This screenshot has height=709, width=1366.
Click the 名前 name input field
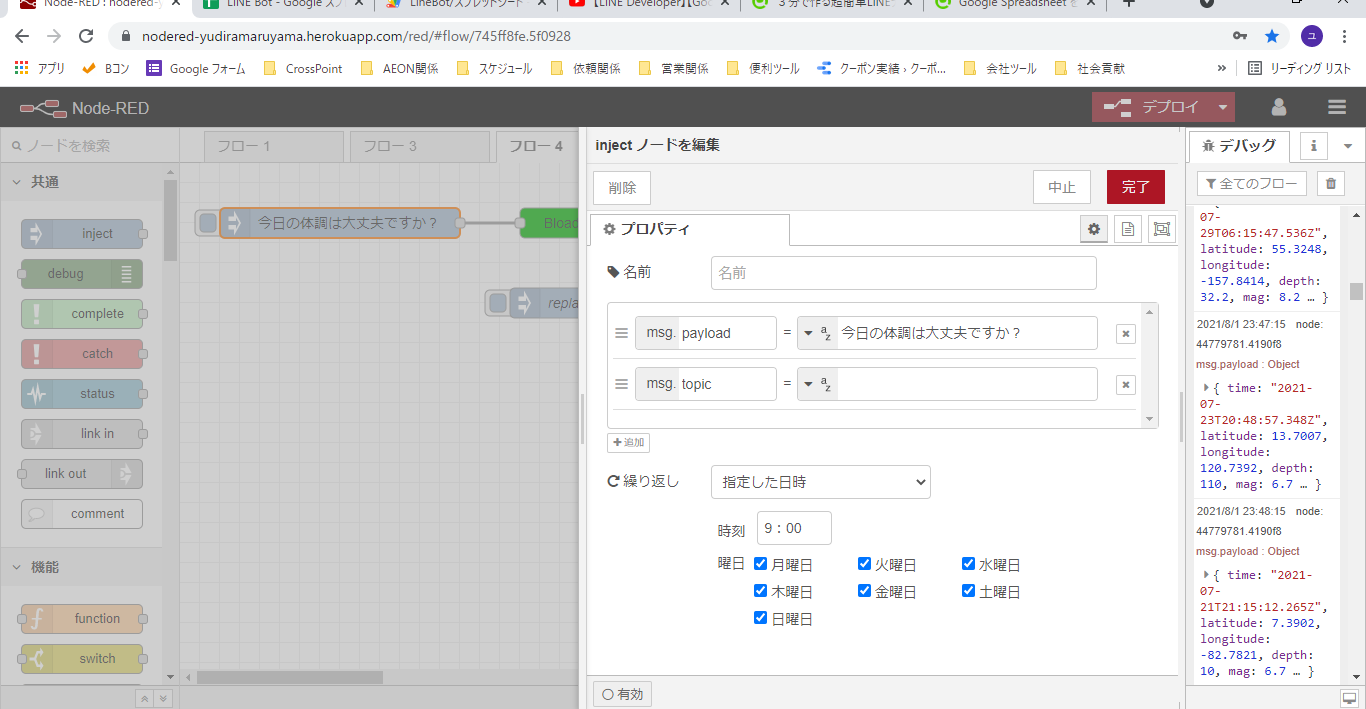tap(904, 273)
